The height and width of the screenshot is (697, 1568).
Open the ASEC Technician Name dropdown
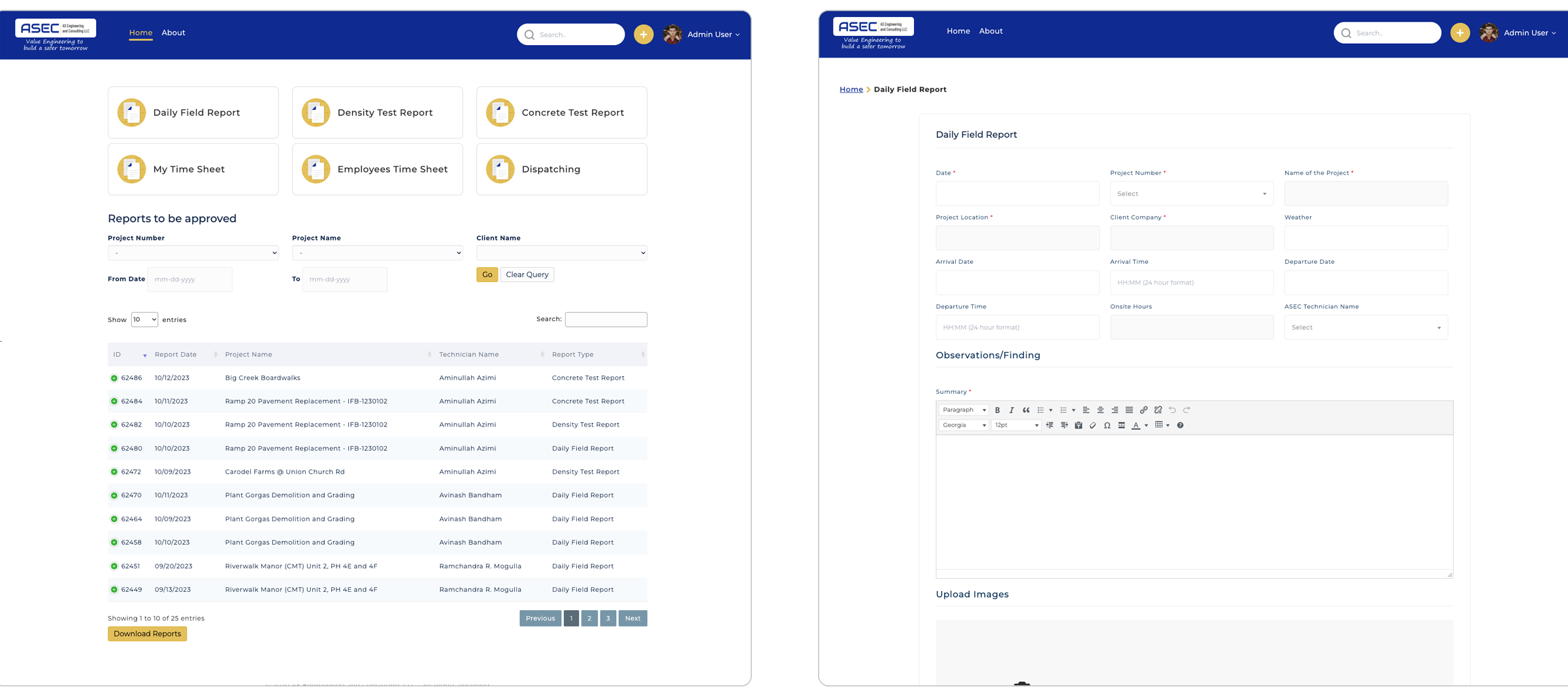1365,327
